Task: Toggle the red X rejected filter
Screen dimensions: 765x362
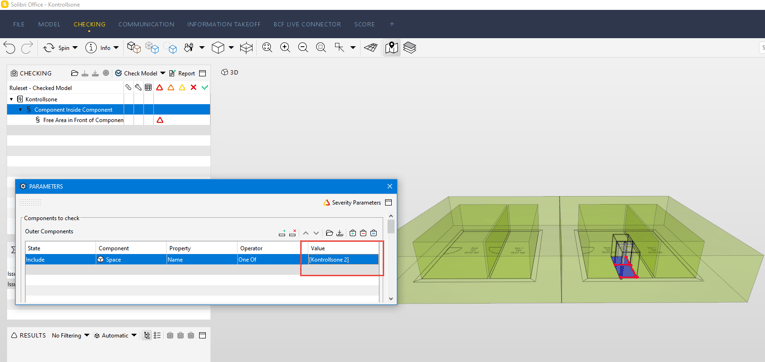Action: pyautogui.click(x=193, y=88)
